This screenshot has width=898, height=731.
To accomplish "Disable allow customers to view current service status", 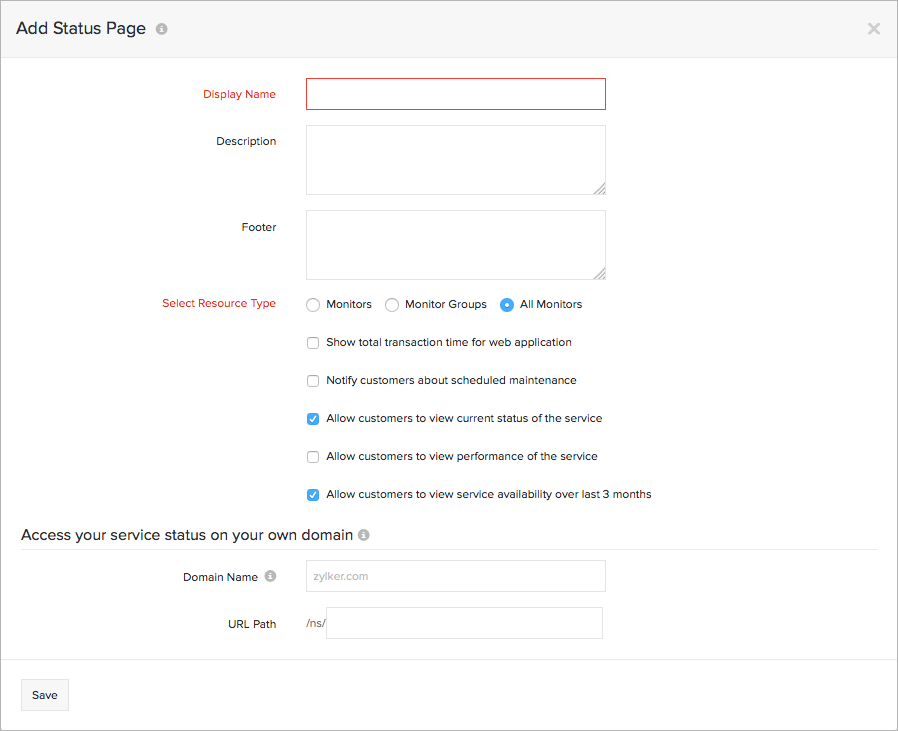I will pyautogui.click(x=313, y=418).
